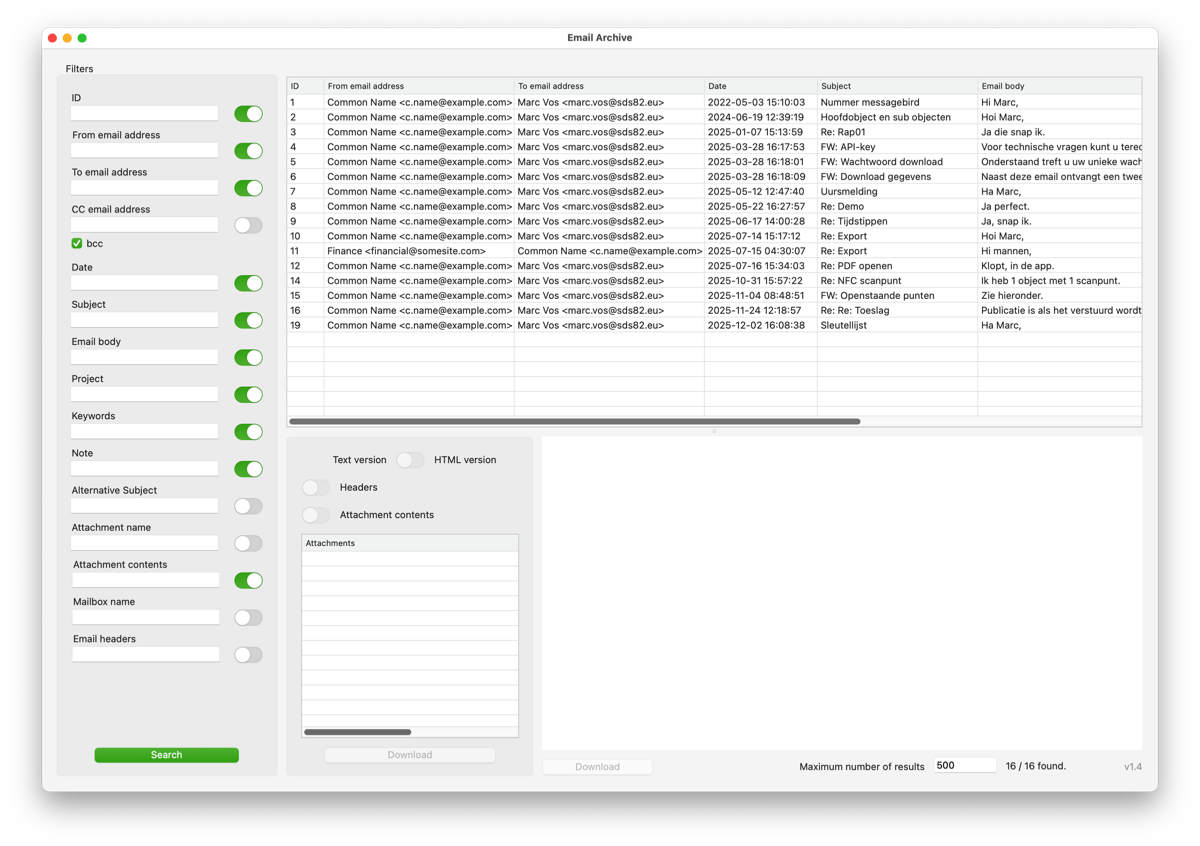Click the Mailbox name input field
Screen dimensions: 1200x846
(x=145, y=616)
